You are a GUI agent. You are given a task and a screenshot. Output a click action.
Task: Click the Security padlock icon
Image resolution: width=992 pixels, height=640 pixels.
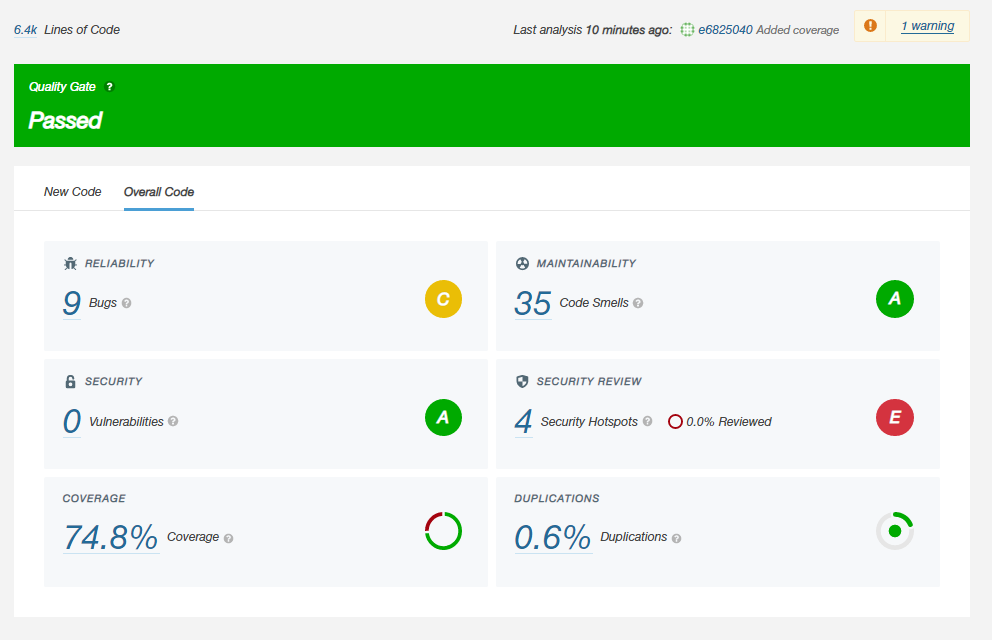pos(70,381)
